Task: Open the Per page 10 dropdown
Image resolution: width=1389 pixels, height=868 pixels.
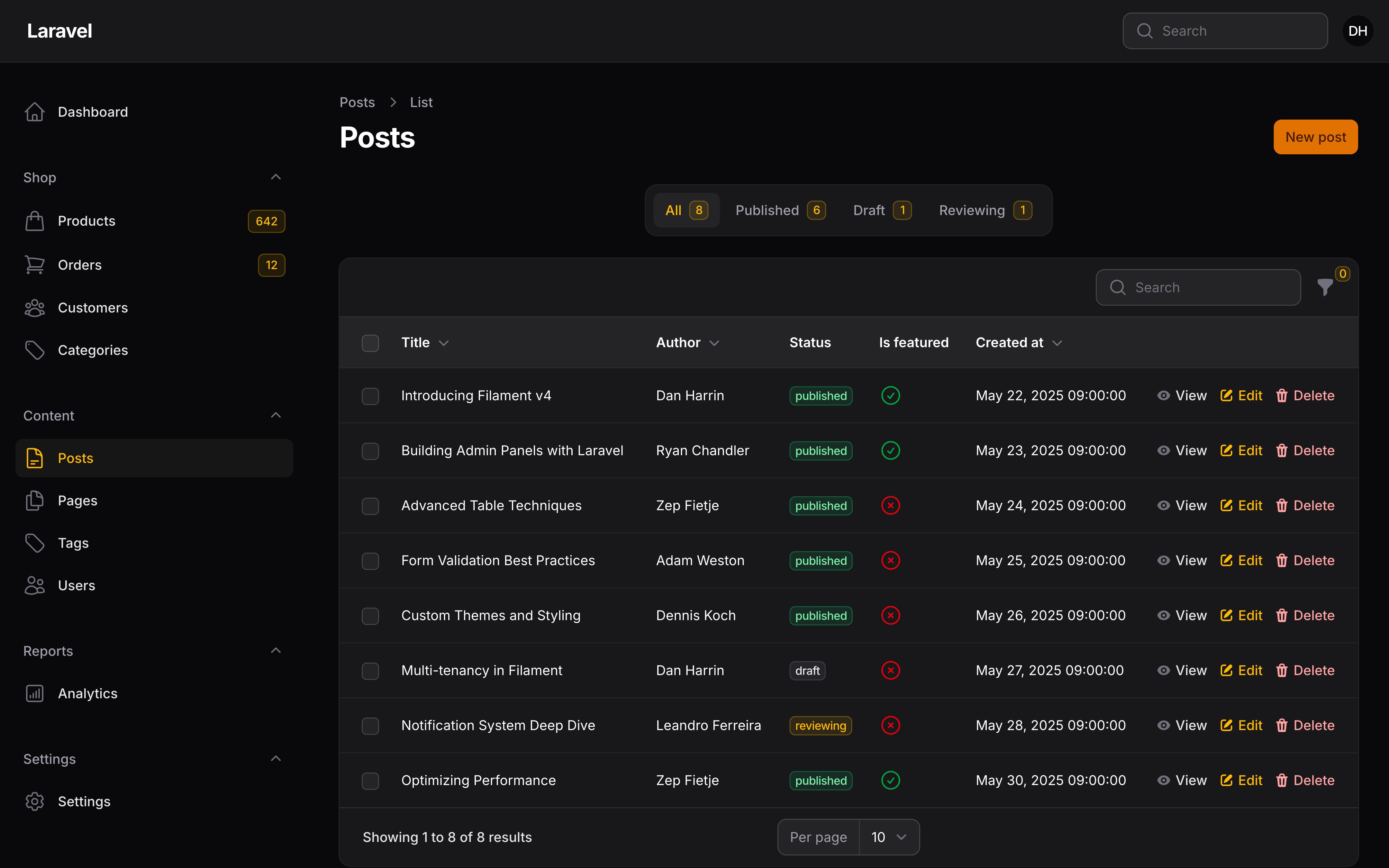Action: pyautogui.click(x=888, y=837)
